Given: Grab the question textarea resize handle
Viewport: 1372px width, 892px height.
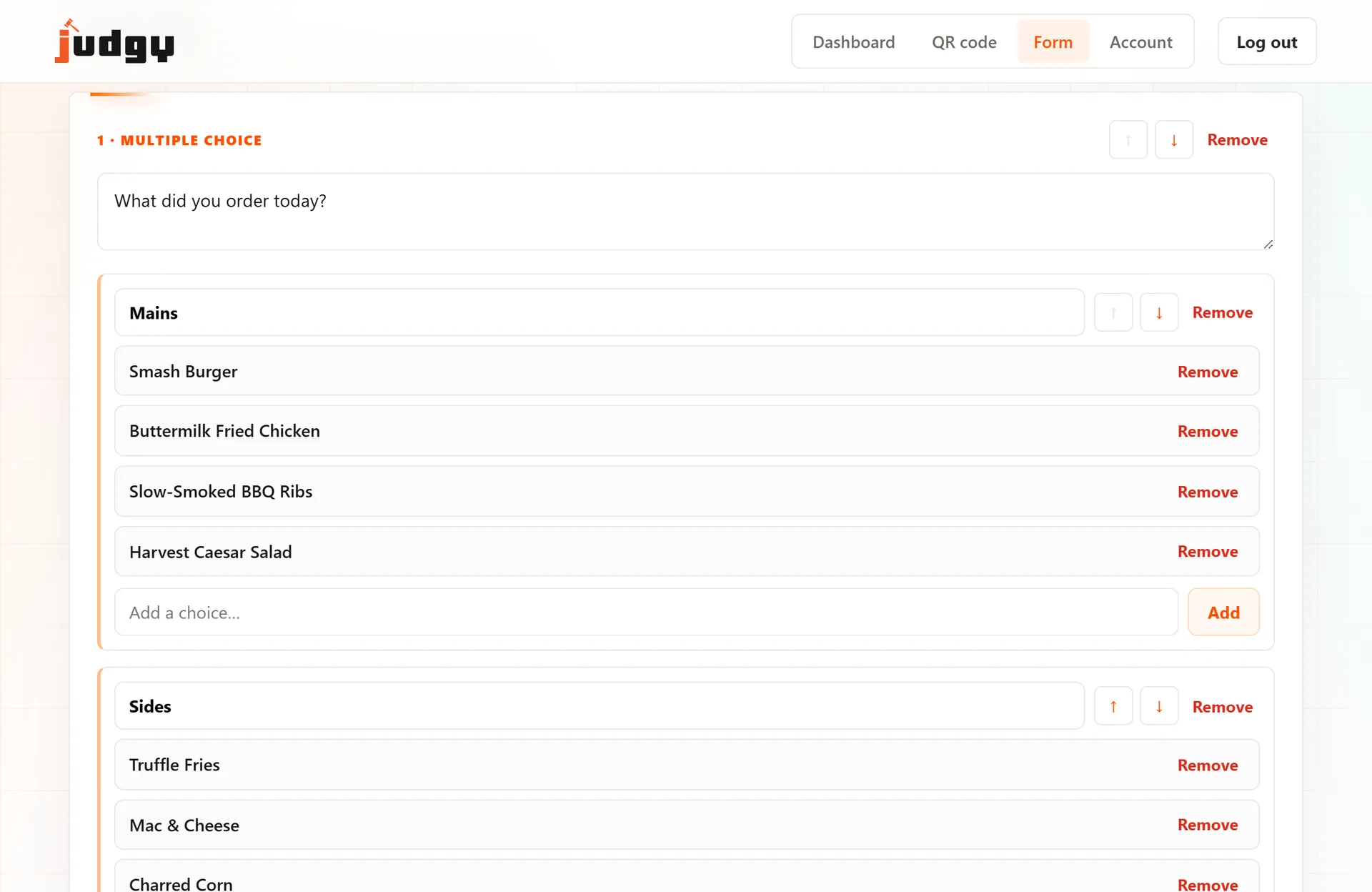Looking at the screenshot, I should coord(1268,244).
